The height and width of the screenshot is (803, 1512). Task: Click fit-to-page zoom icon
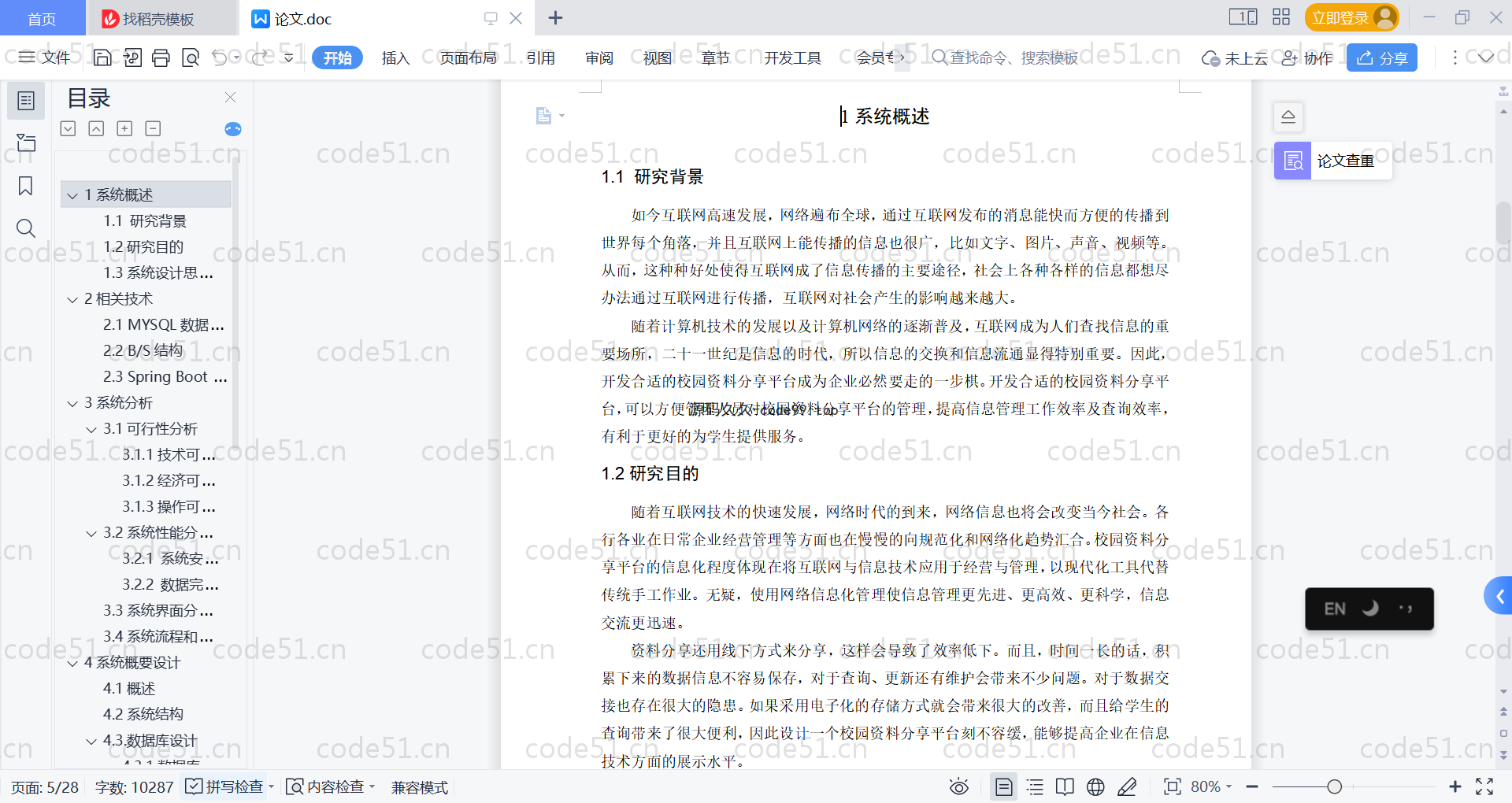(x=1173, y=786)
